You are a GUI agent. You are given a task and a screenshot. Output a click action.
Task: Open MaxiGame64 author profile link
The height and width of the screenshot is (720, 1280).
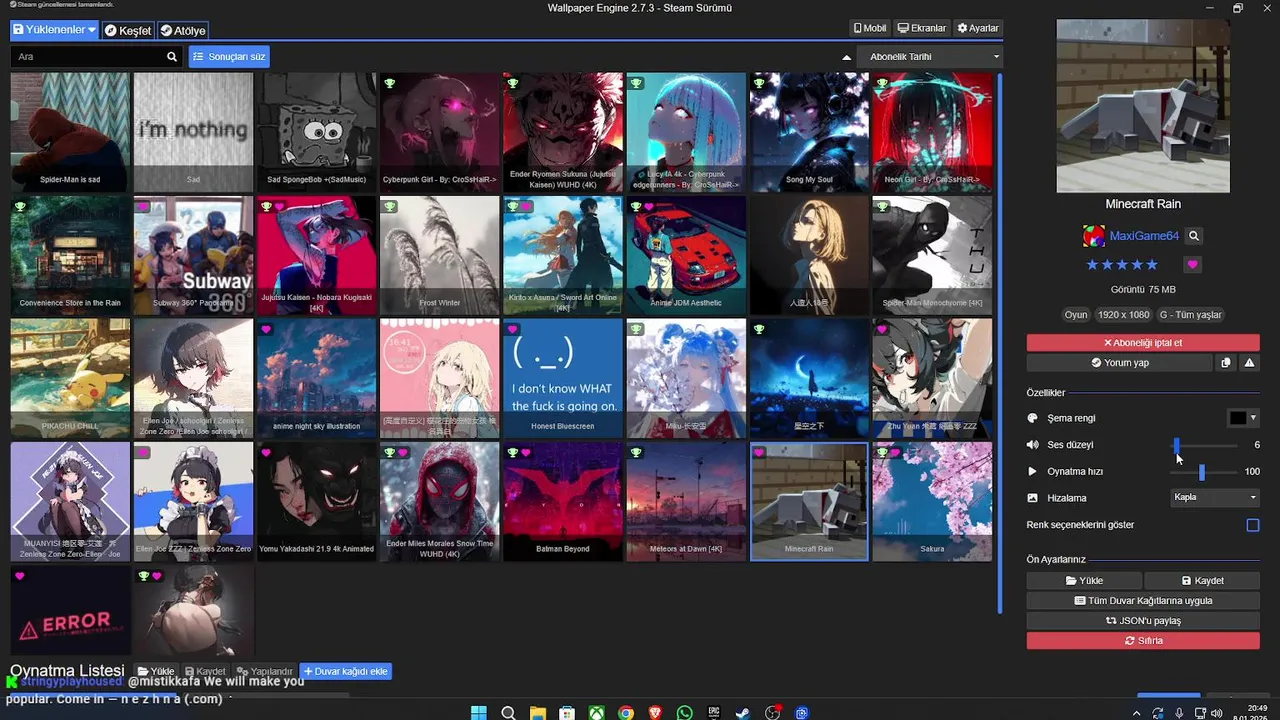1144,236
